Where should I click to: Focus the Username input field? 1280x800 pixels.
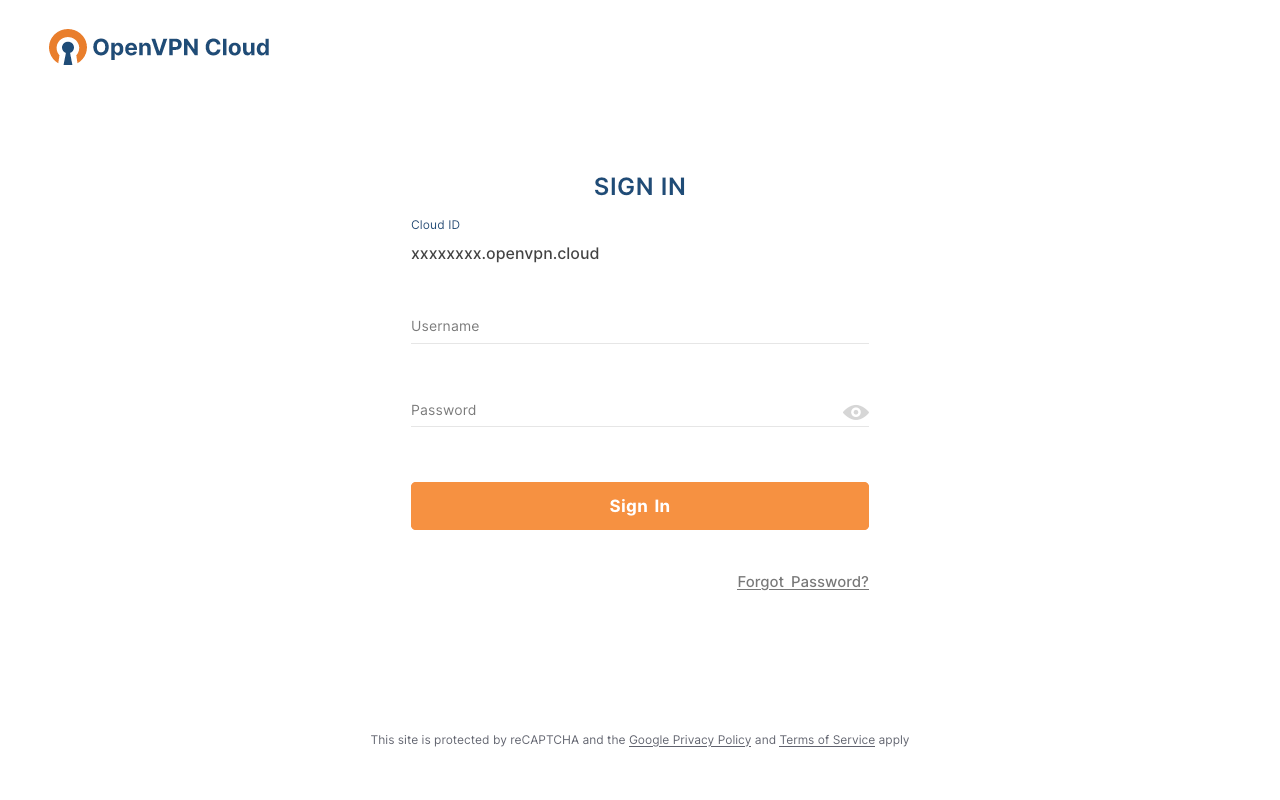click(x=640, y=326)
